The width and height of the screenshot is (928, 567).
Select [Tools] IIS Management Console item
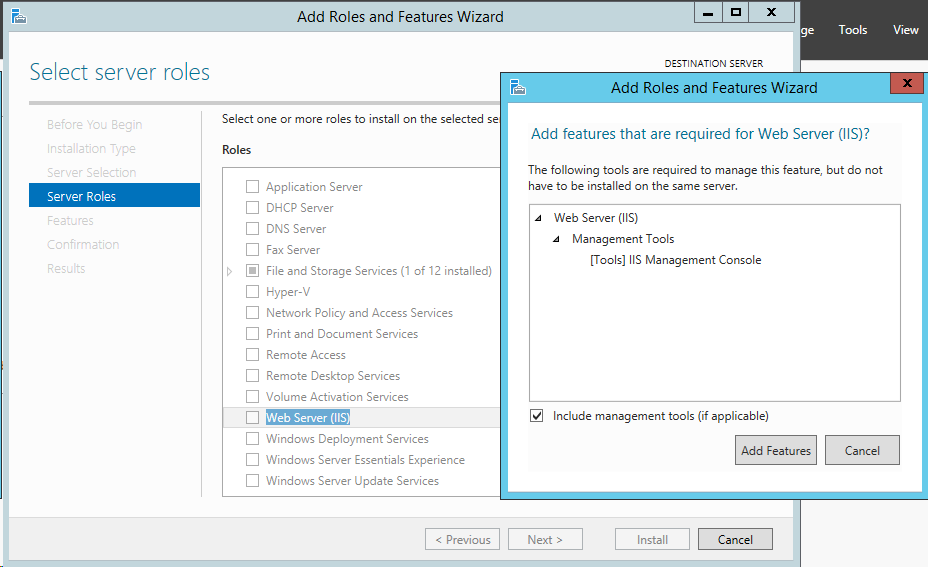tap(675, 260)
